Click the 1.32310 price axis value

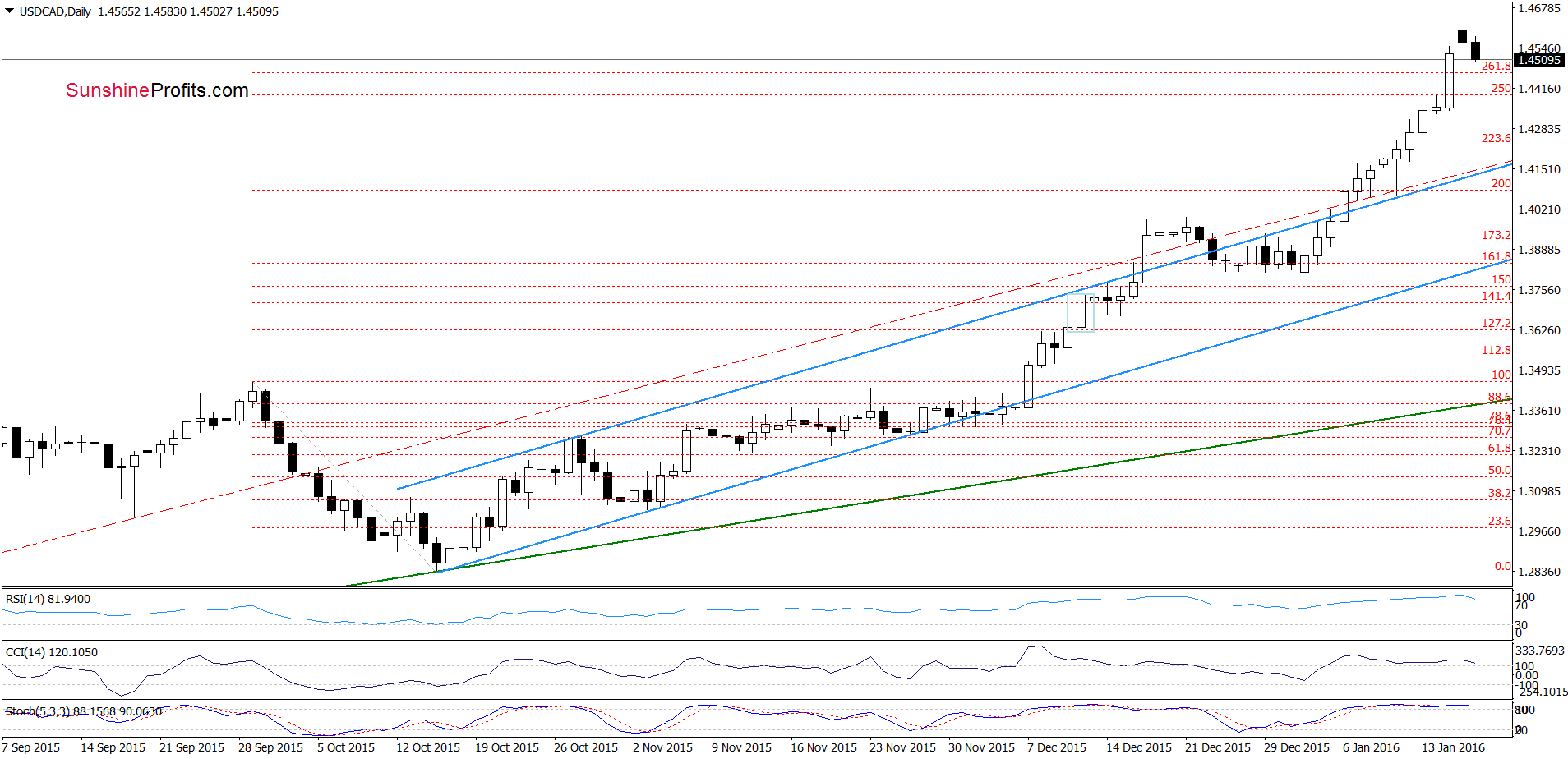pyautogui.click(x=1539, y=451)
